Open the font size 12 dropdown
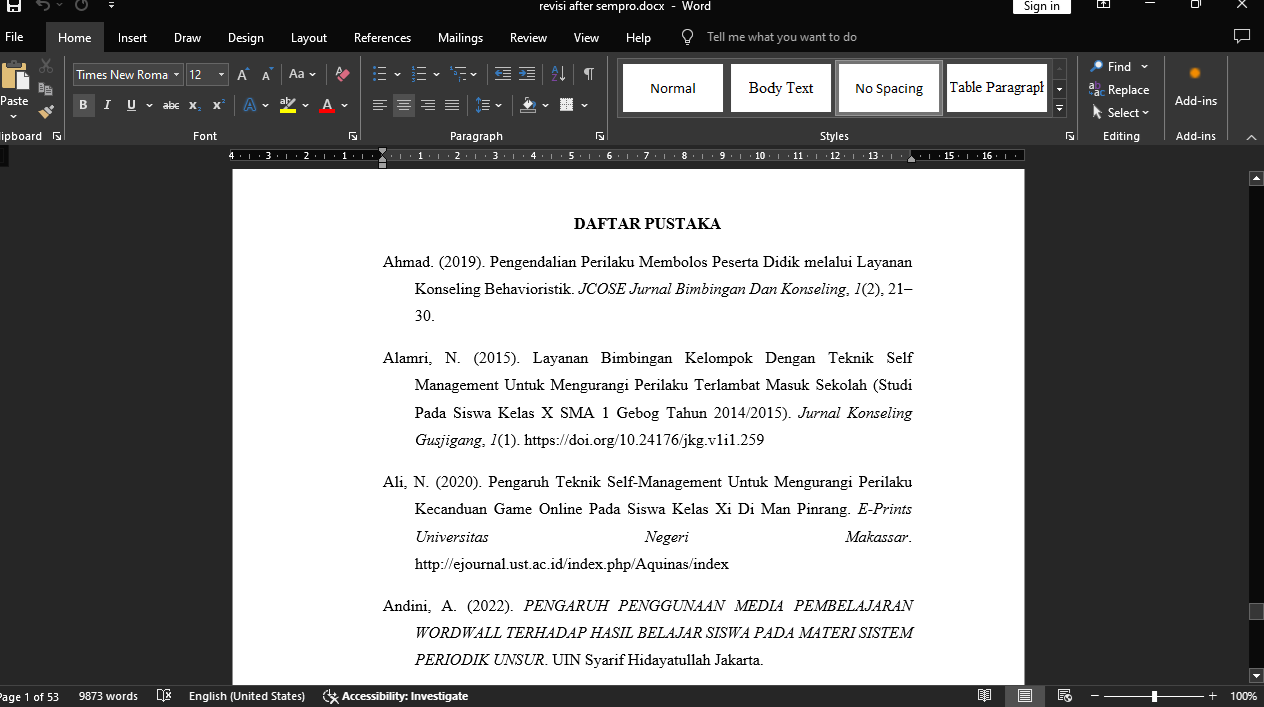Screen dimensions: 1264x707 tap(221, 75)
